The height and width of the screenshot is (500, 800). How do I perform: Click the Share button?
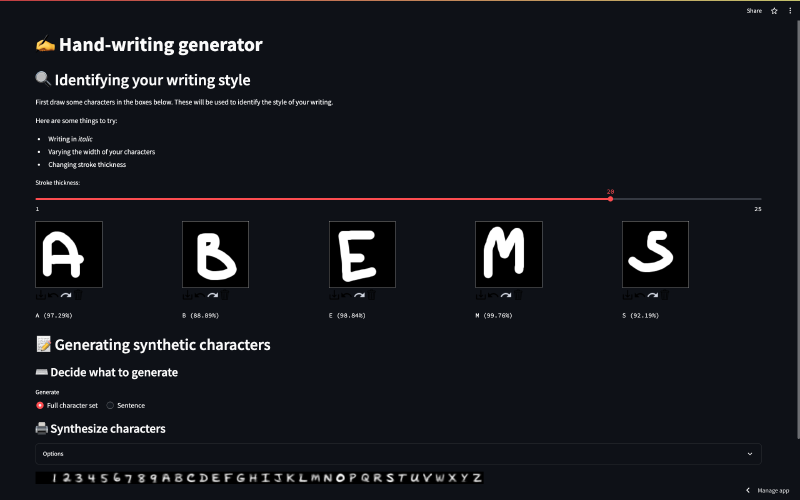pyautogui.click(x=754, y=10)
